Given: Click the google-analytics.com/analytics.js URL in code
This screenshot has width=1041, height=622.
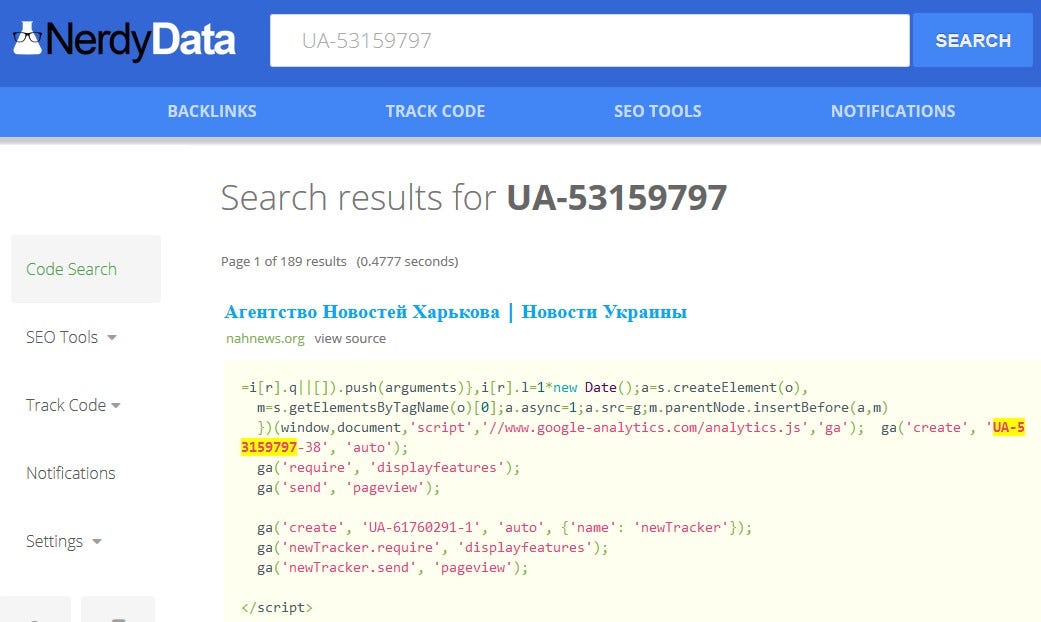Looking at the screenshot, I should point(645,428).
